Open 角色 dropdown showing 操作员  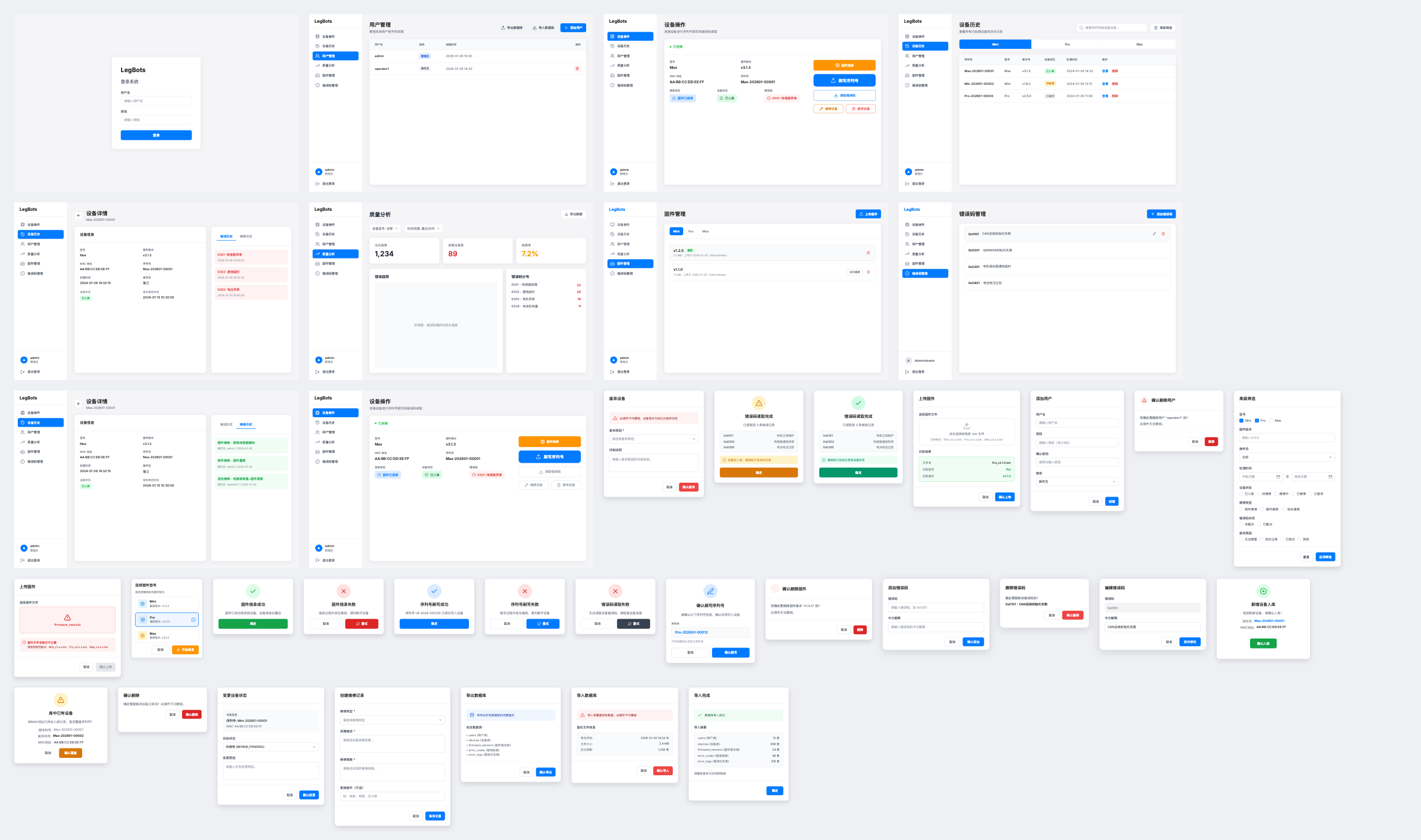click(1077, 482)
